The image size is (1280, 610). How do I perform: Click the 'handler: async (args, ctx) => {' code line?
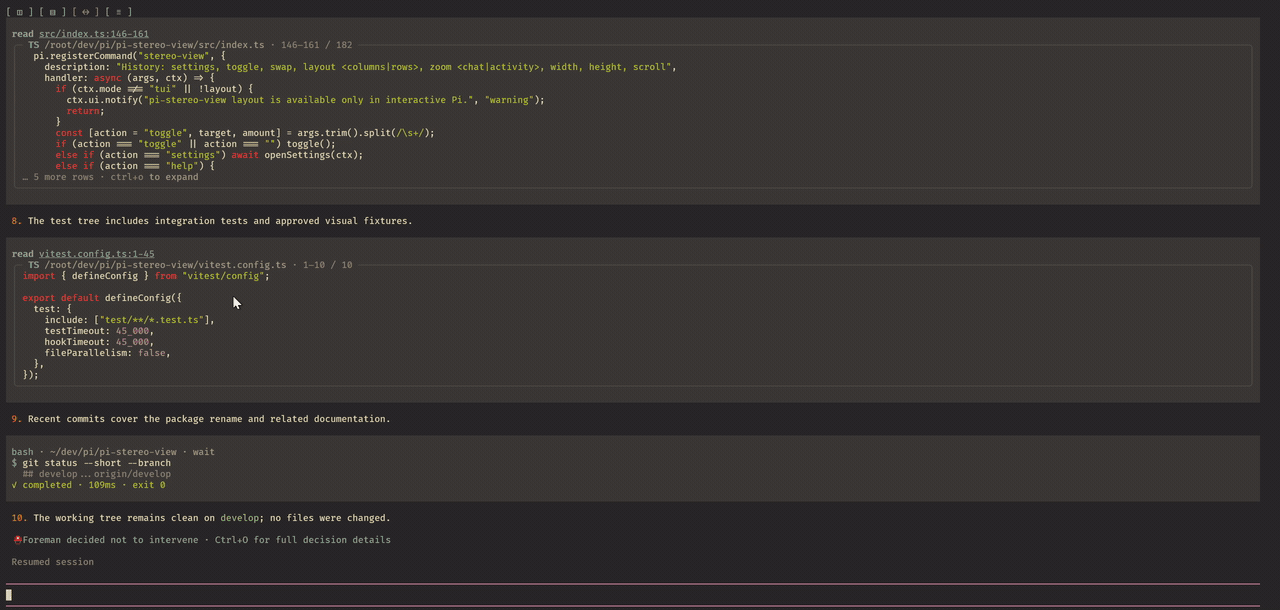point(129,78)
